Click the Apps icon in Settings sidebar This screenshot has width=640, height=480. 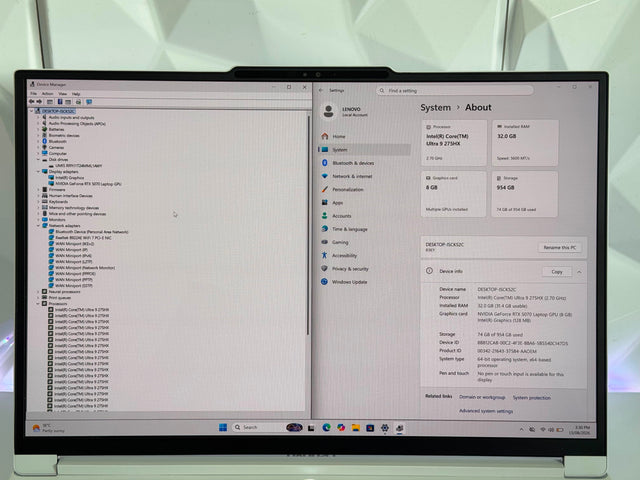coord(324,202)
